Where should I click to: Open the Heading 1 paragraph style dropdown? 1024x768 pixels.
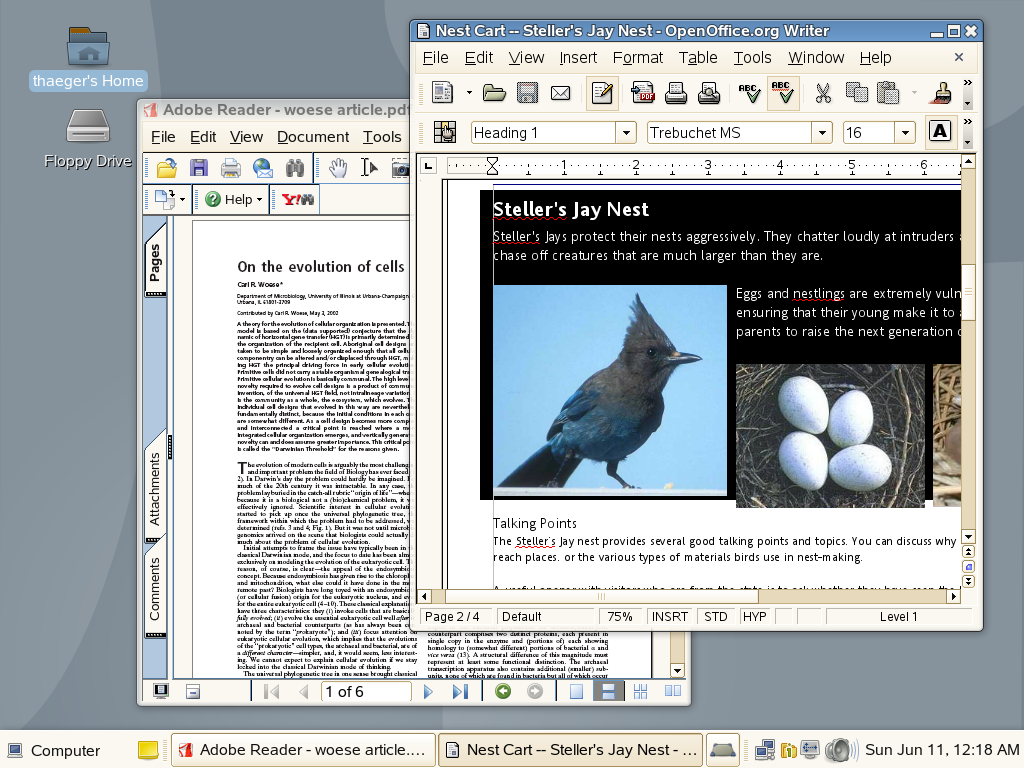pos(626,133)
